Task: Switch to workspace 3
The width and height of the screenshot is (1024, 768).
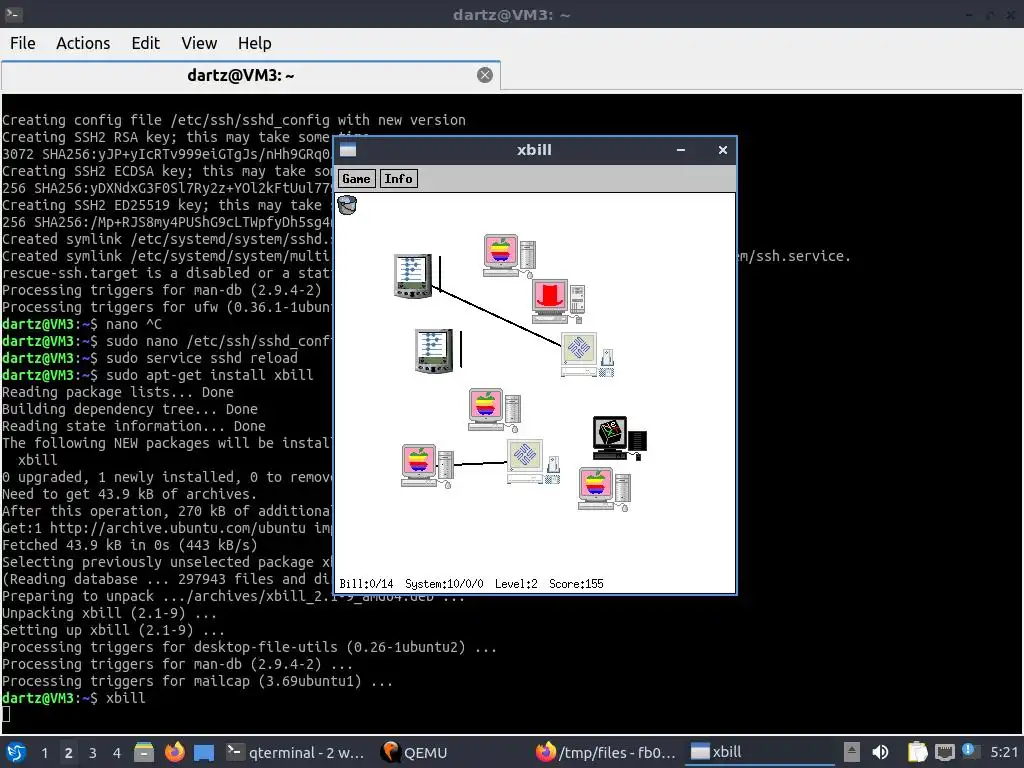Action: point(93,752)
